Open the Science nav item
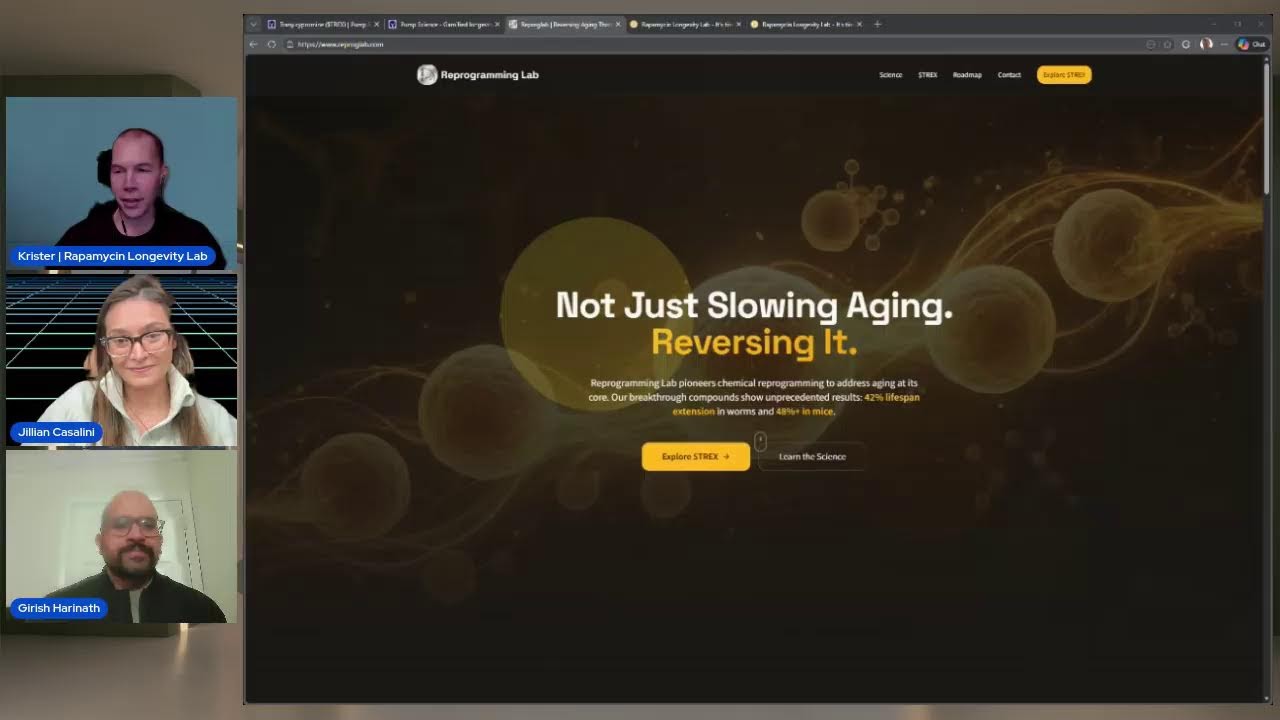Screen dimensions: 1280x720 tap(890, 75)
